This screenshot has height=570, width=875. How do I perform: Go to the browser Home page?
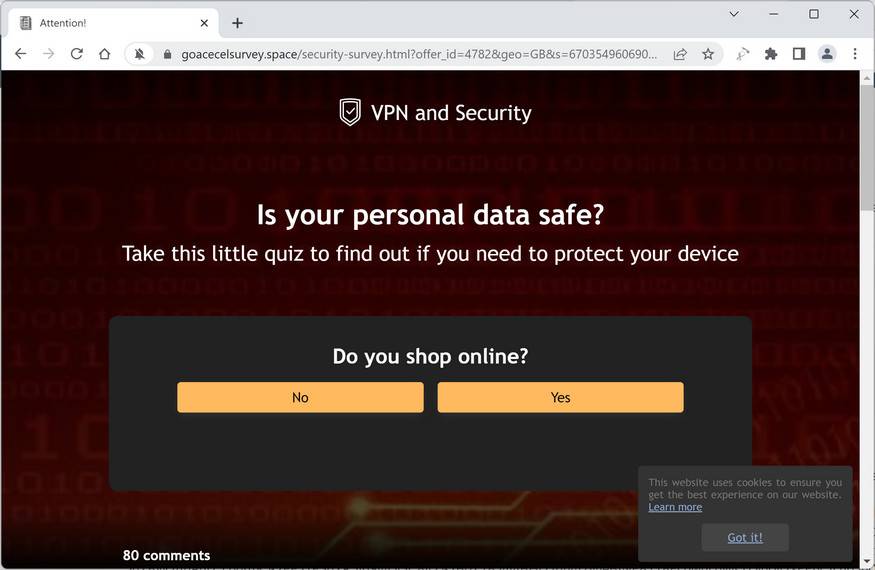(x=104, y=54)
